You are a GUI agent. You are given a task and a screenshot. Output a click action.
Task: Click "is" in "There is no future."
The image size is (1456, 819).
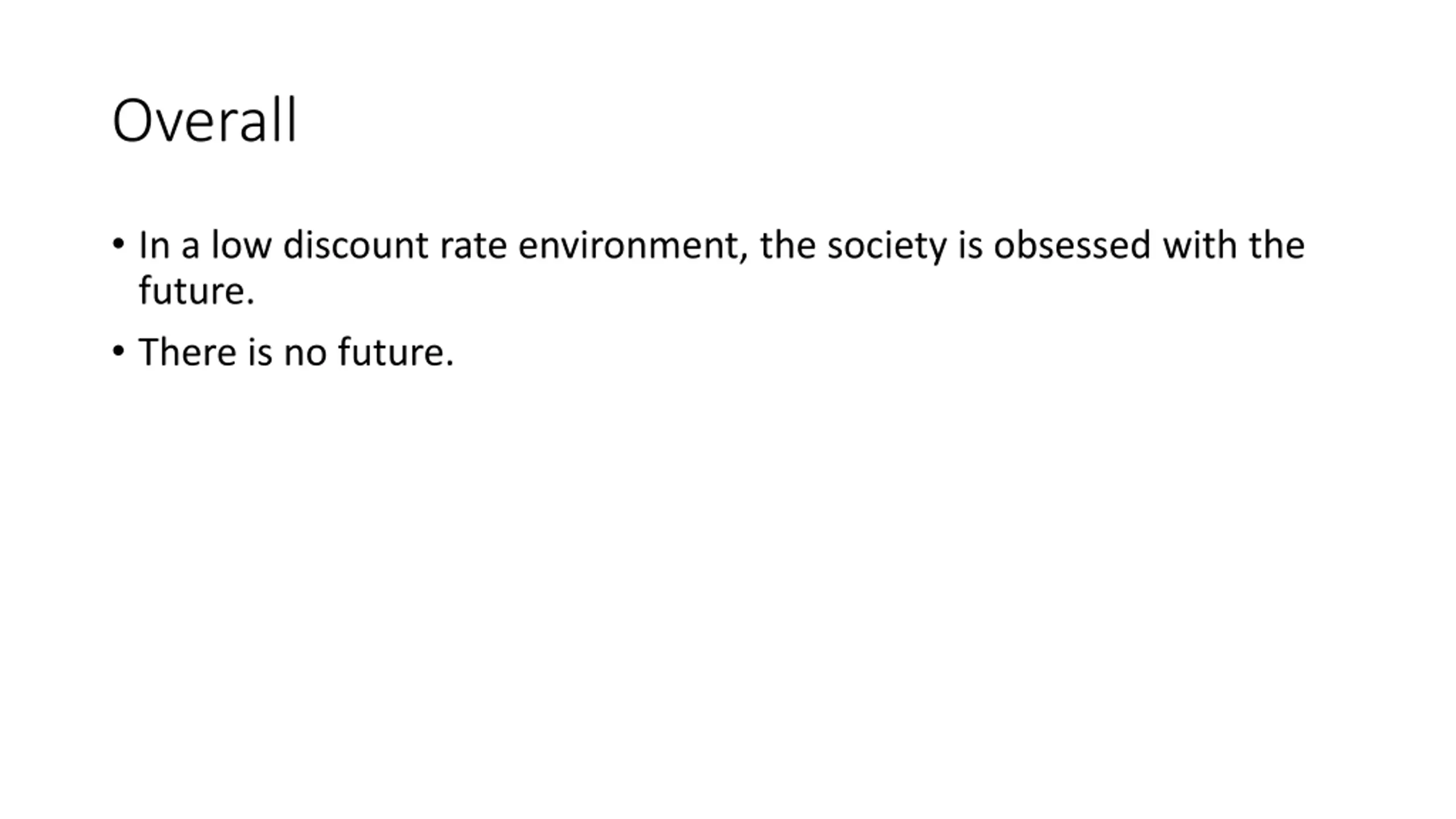pyautogui.click(x=260, y=353)
